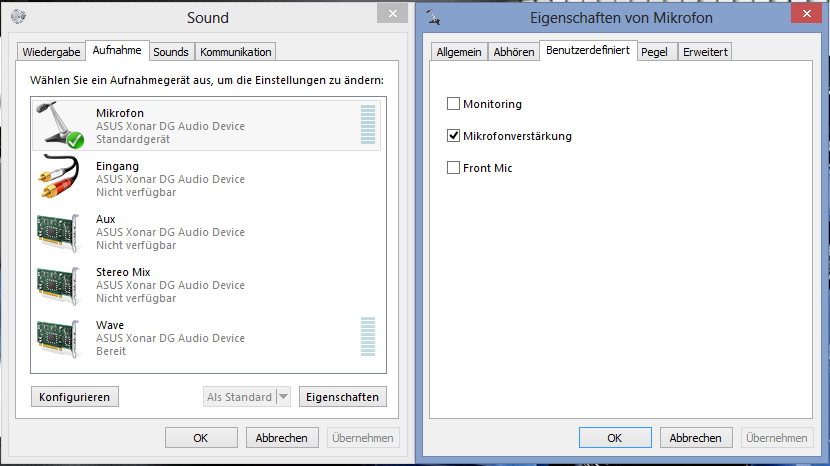This screenshot has height=466, width=830.
Task: Click the Mikrofon device icon
Action: 60,126
